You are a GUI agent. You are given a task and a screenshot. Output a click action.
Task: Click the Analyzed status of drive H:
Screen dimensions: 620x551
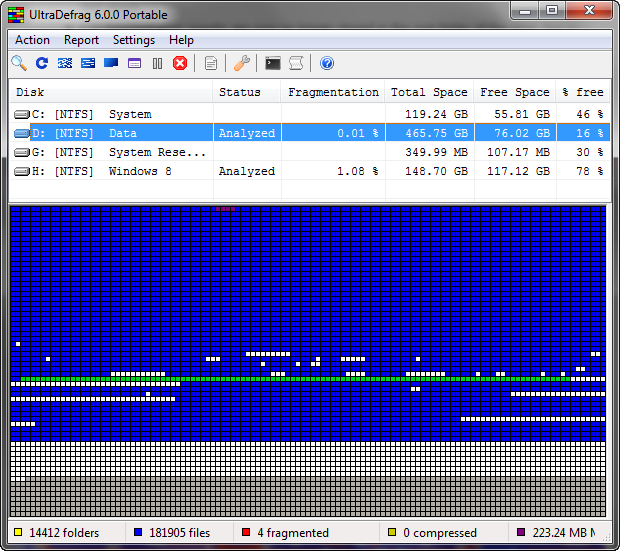tap(247, 171)
